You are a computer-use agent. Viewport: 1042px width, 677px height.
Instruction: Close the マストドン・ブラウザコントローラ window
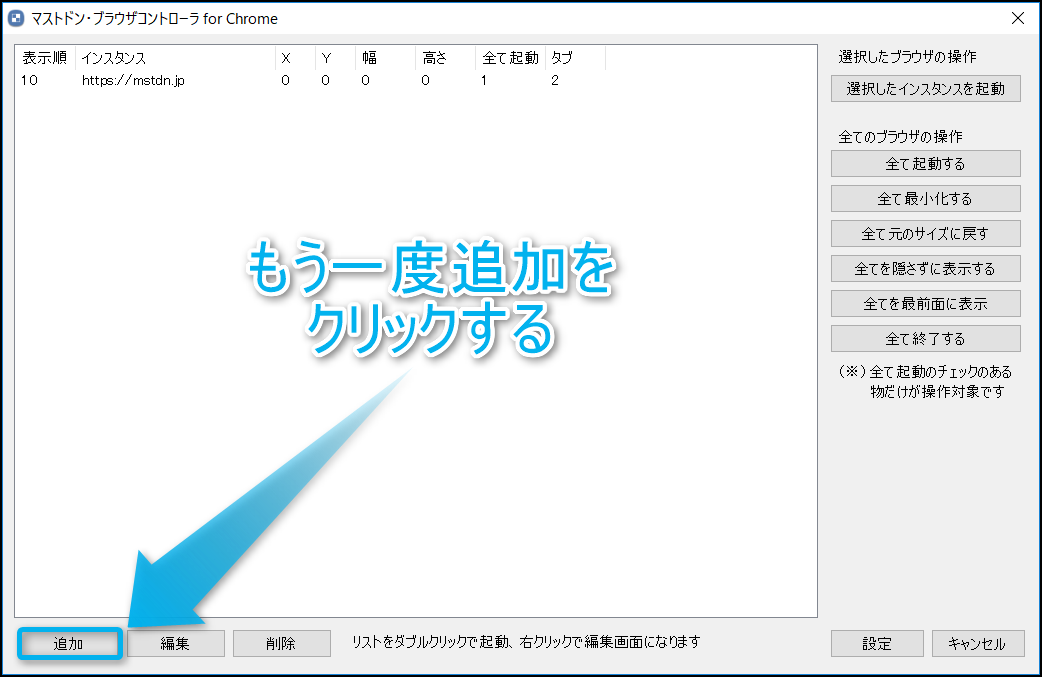point(1018,18)
